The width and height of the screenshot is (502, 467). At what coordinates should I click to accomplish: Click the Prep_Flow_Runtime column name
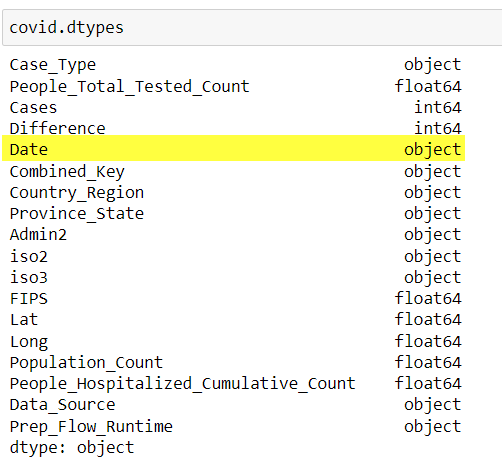coord(91,427)
